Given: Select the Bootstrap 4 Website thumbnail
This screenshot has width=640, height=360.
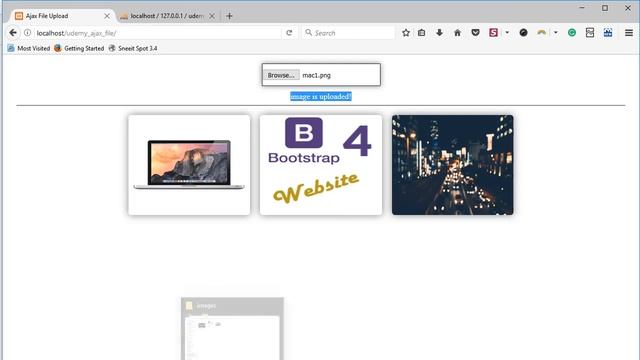Looking at the screenshot, I should [321, 165].
